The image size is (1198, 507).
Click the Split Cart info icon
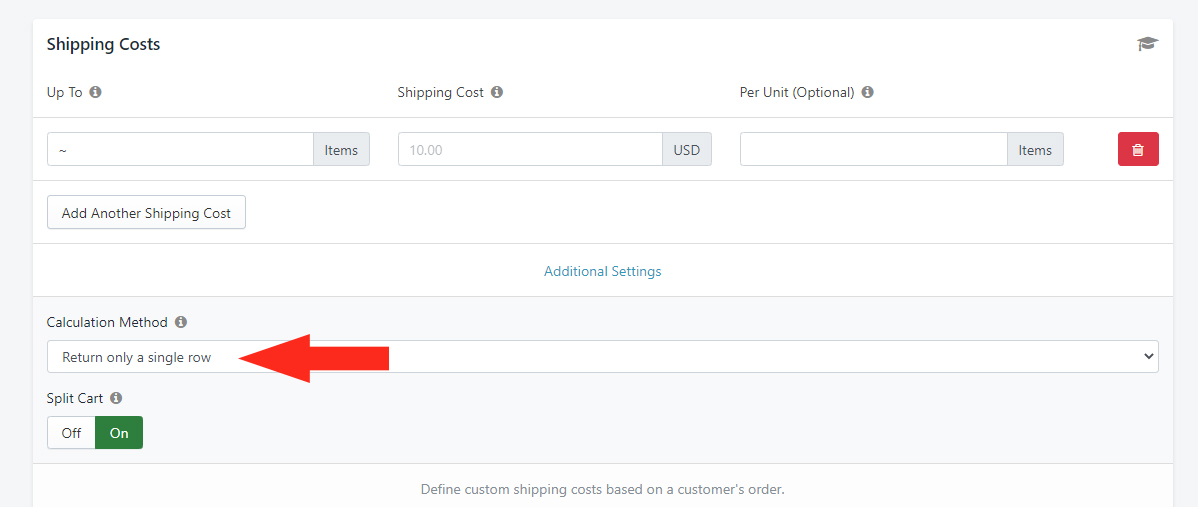116,398
